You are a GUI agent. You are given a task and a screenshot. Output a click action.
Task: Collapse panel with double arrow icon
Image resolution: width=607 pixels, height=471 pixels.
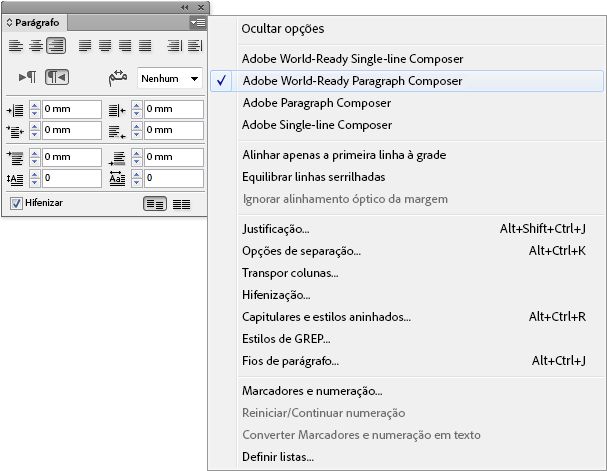tap(185, 7)
